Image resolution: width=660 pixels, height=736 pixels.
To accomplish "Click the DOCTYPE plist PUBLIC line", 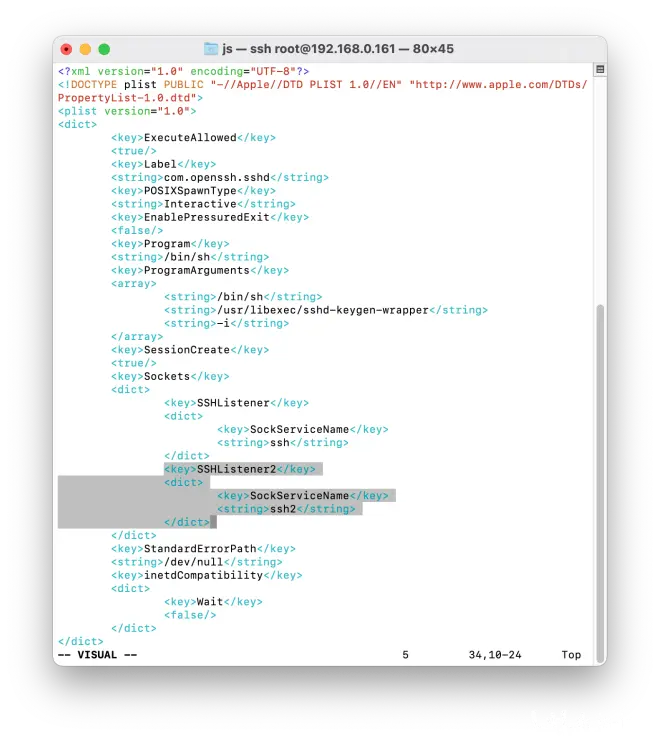I will pos(322,84).
